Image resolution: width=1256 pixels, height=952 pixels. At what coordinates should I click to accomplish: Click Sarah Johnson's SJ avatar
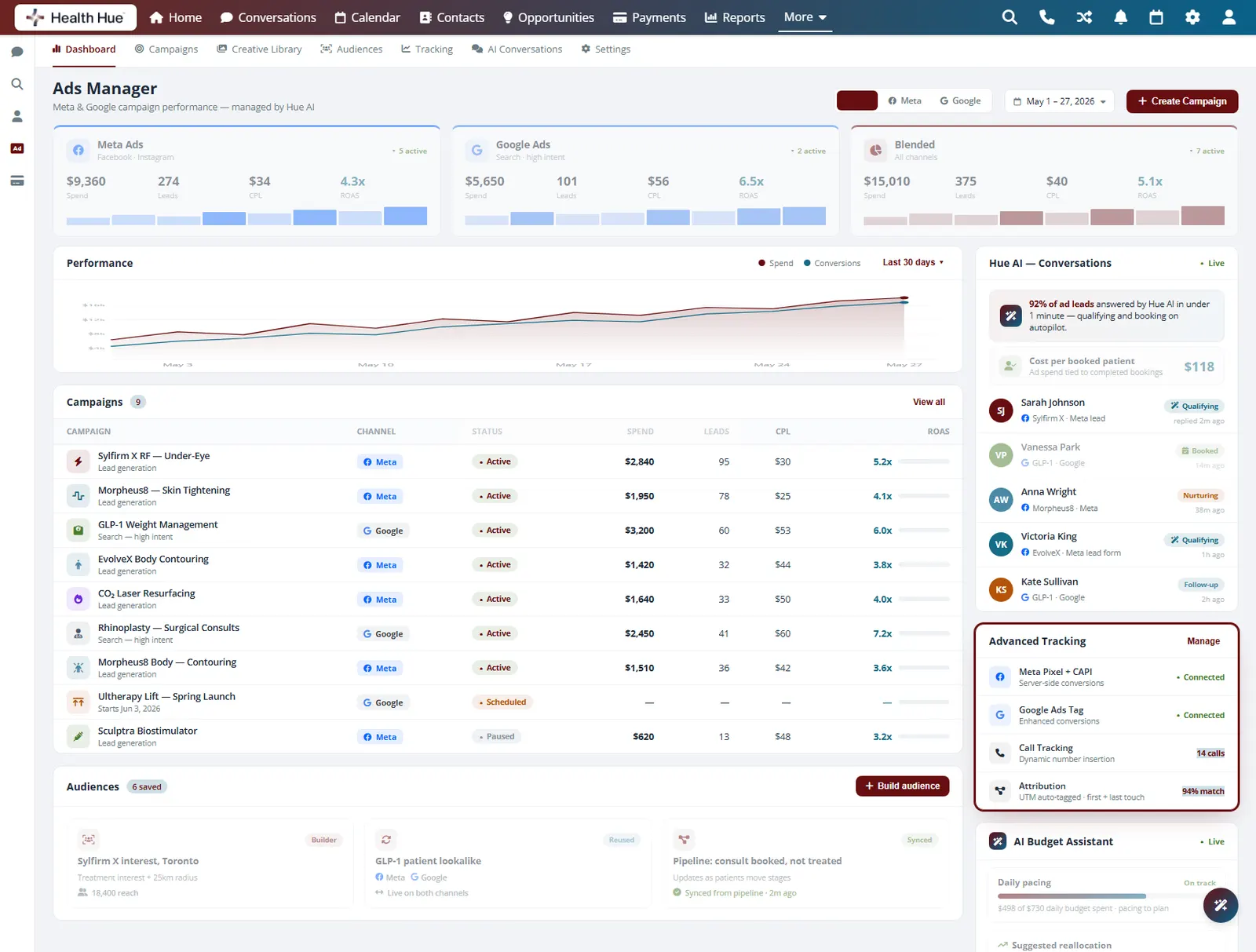tap(1001, 410)
